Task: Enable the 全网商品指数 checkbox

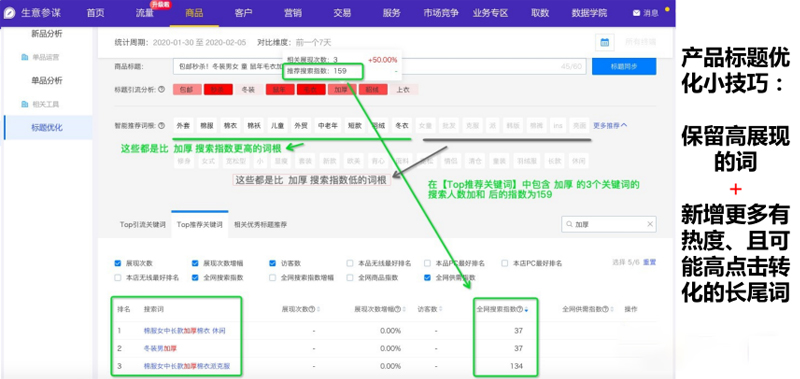Action: 350,278
